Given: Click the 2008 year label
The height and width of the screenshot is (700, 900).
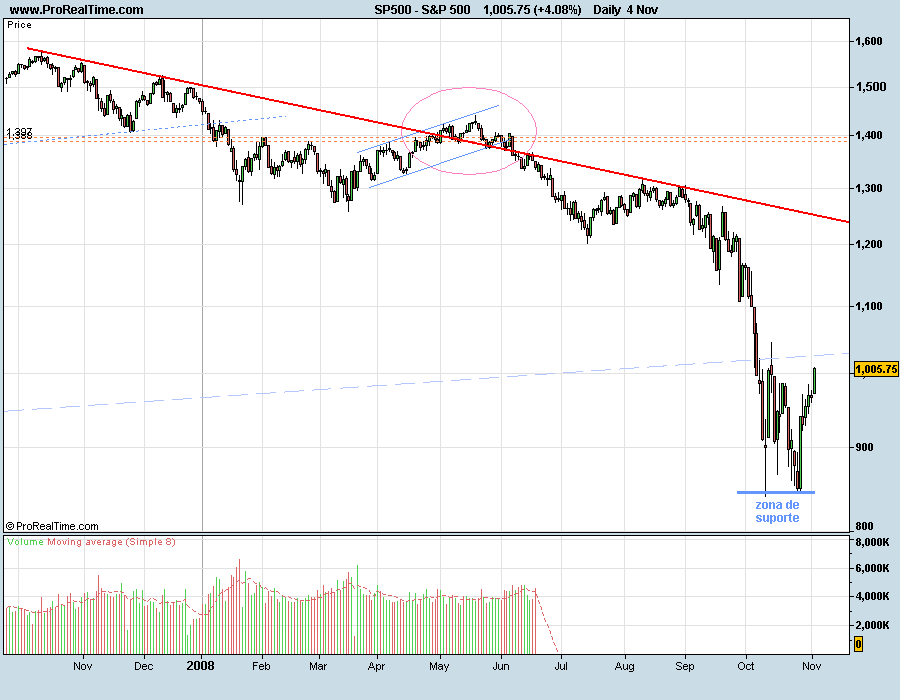Looking at the screenshot, I should 200,666.
